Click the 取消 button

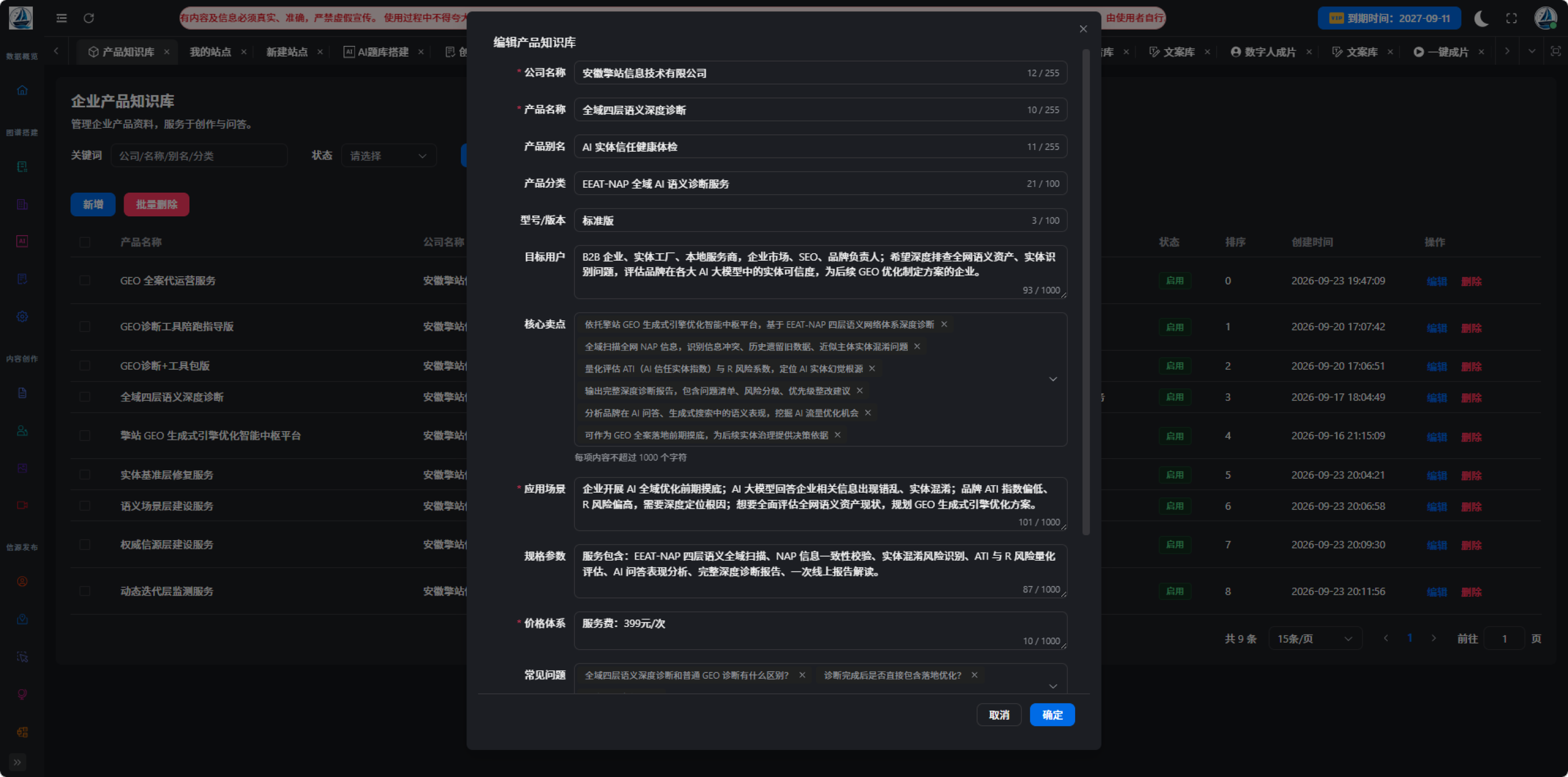point(999,714)
